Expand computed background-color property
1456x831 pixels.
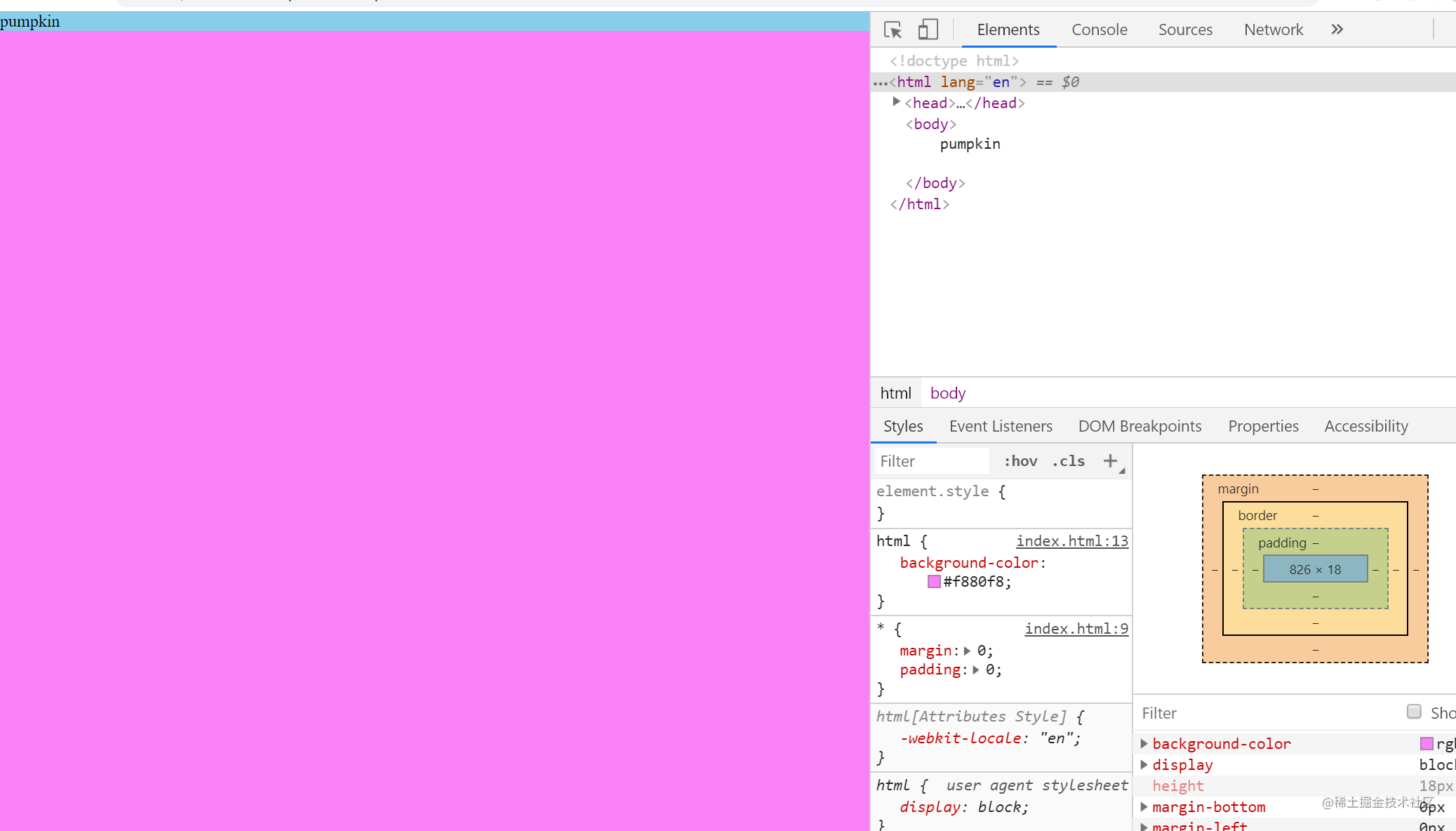[x=1144, y=743]
